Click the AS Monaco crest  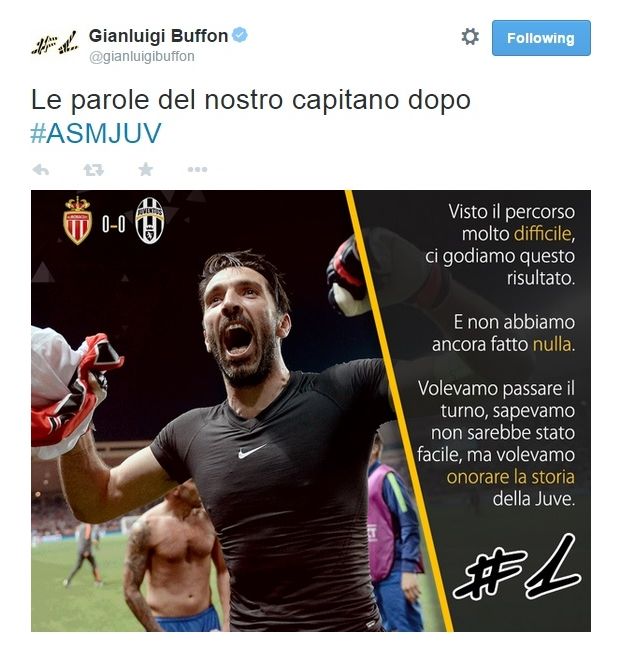click(x=77, y=221)
